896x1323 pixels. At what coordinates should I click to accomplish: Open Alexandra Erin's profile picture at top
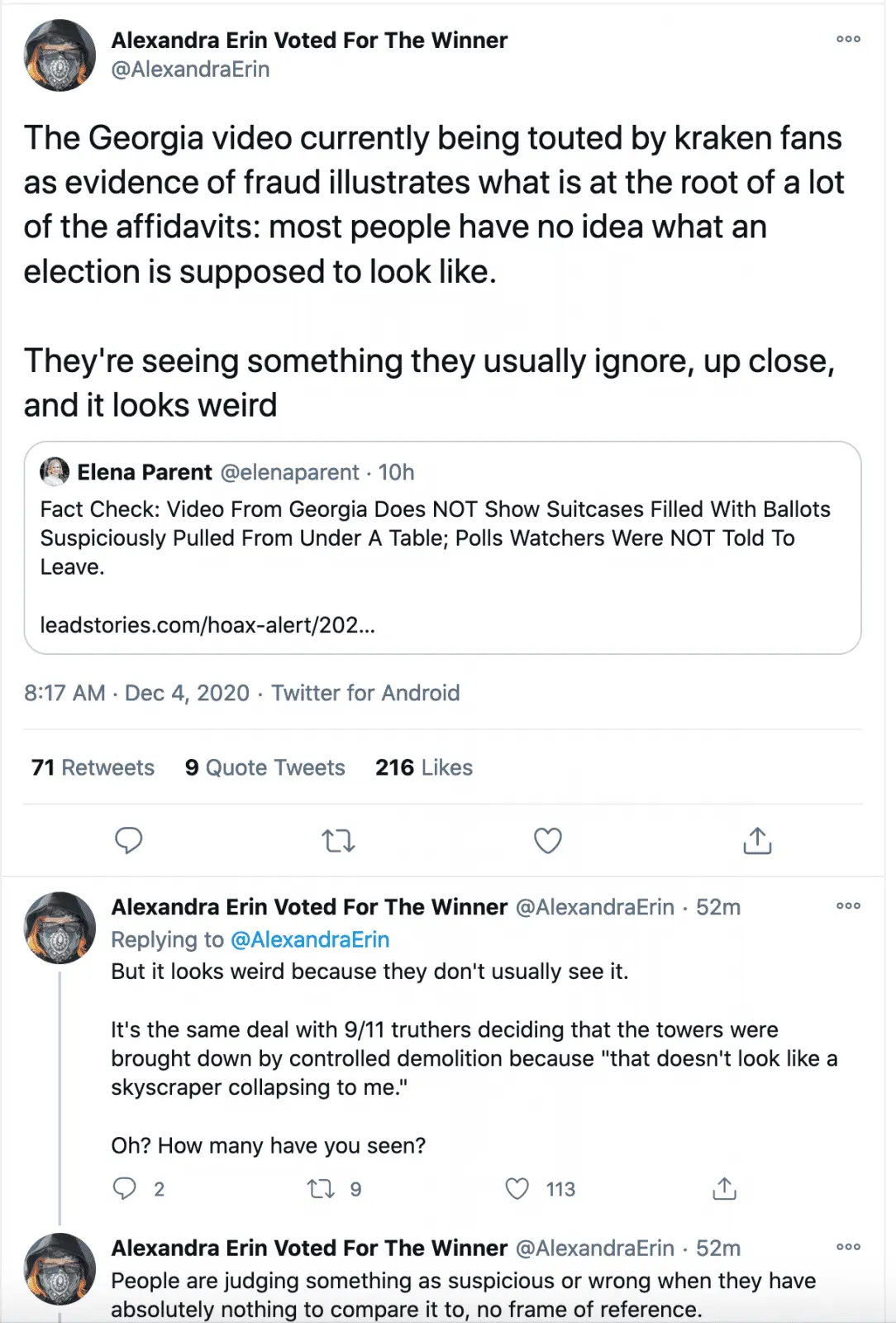click(x=60, y=55)
